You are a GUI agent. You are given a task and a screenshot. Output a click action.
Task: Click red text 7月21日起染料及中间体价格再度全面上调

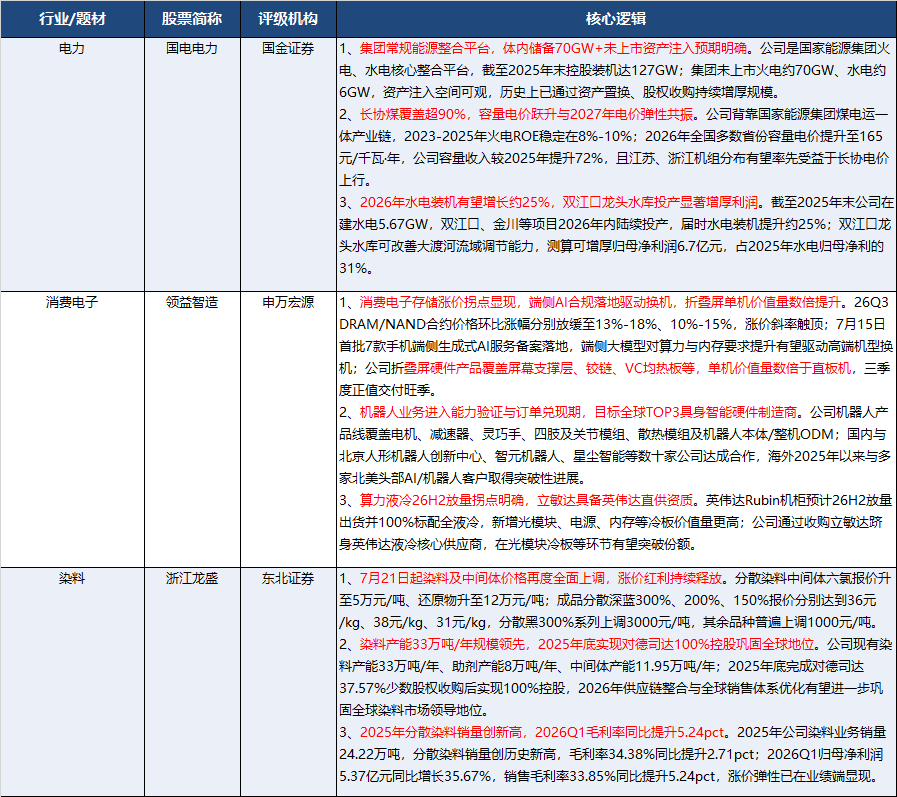point(482,578)
